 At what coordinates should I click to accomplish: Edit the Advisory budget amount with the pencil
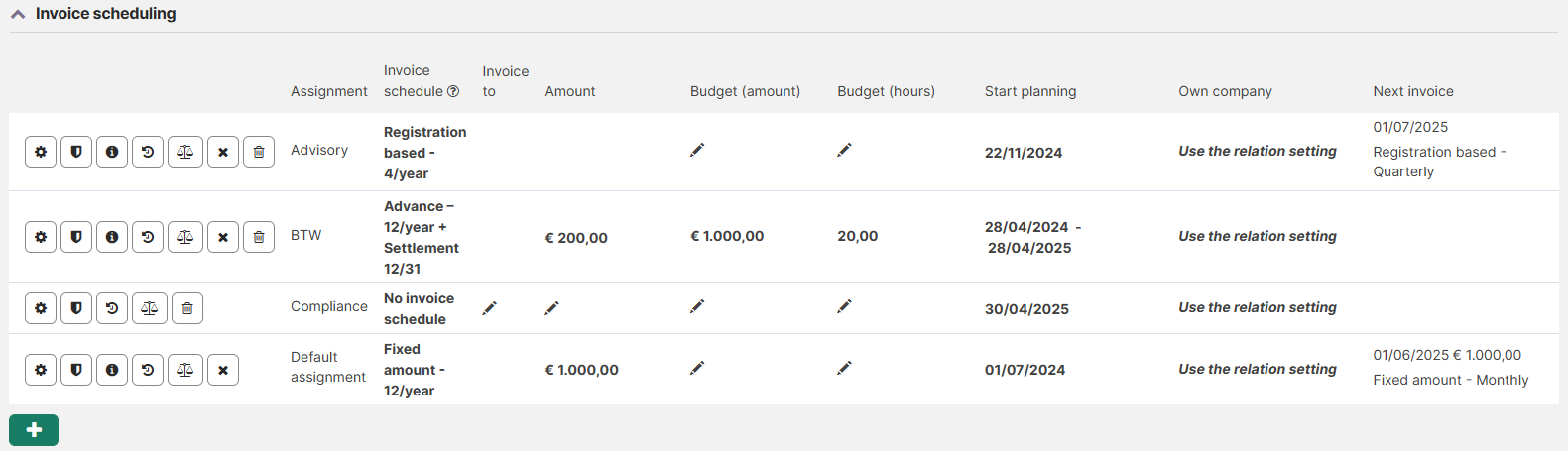(x=697, y=150)
